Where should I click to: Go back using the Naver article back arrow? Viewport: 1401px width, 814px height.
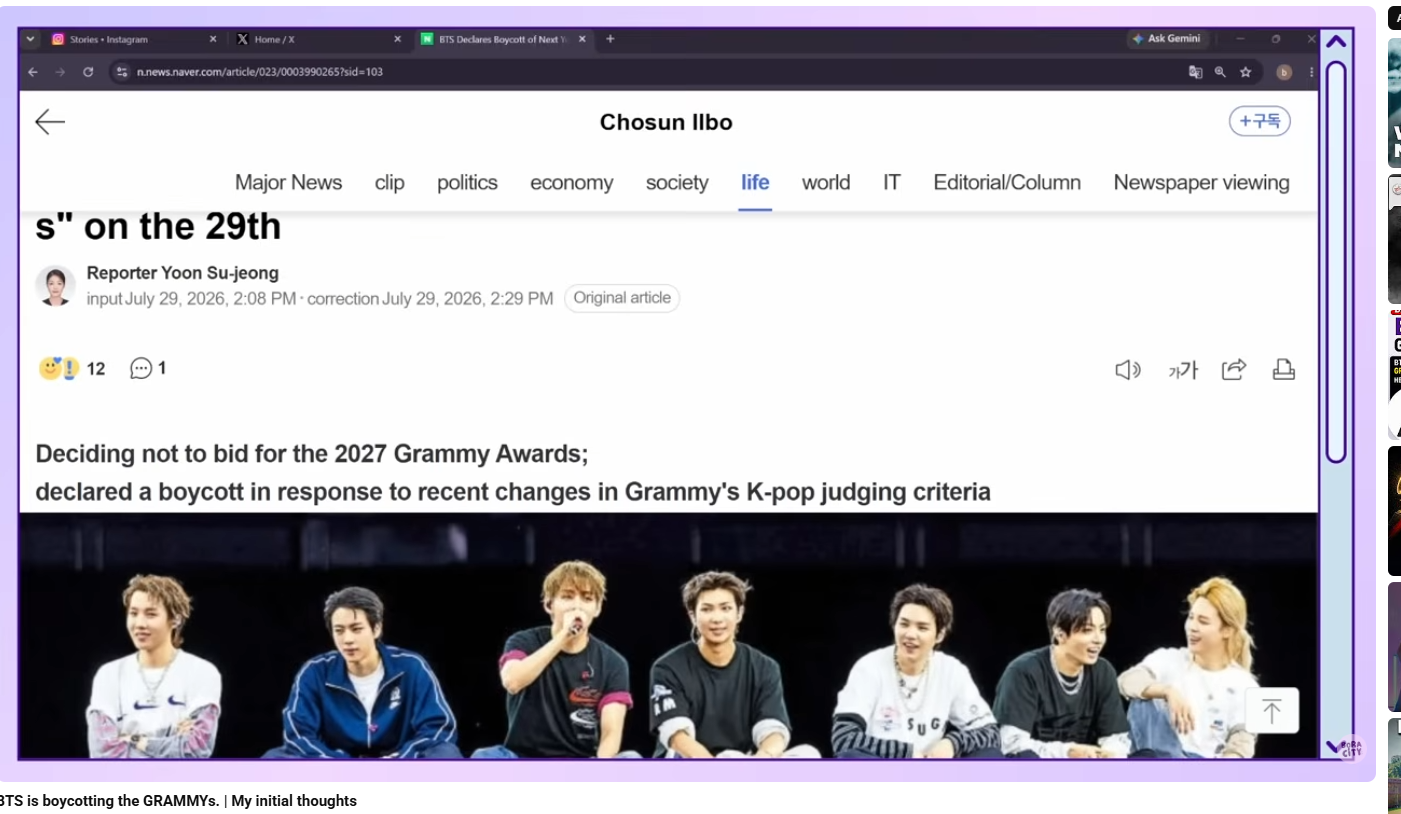tap(50, 122)
